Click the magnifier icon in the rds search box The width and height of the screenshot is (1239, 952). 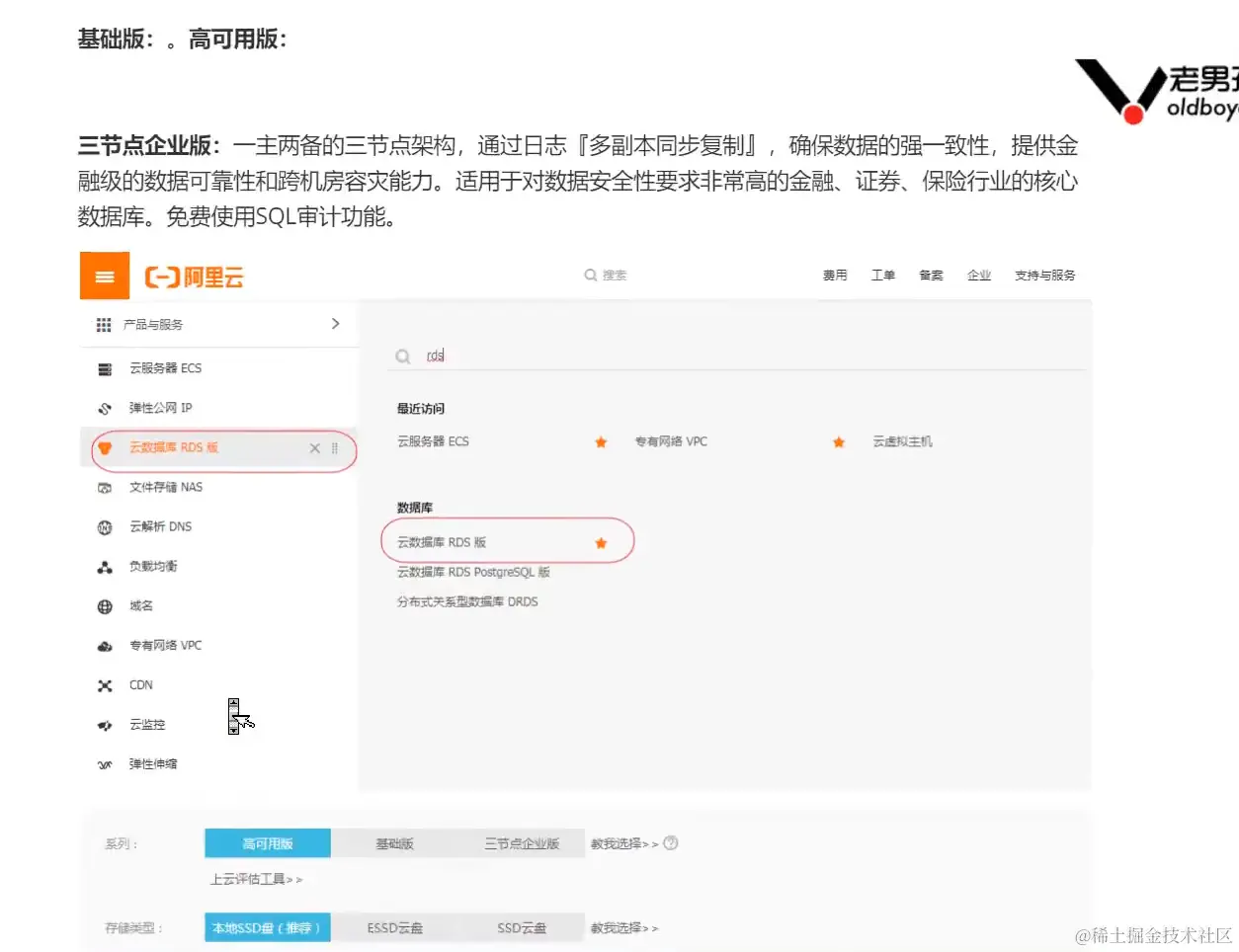(403, 357)
